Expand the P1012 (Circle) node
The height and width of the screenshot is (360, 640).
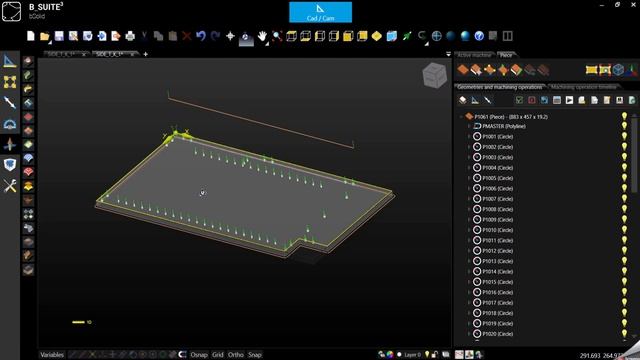click(x=469, y=251)
